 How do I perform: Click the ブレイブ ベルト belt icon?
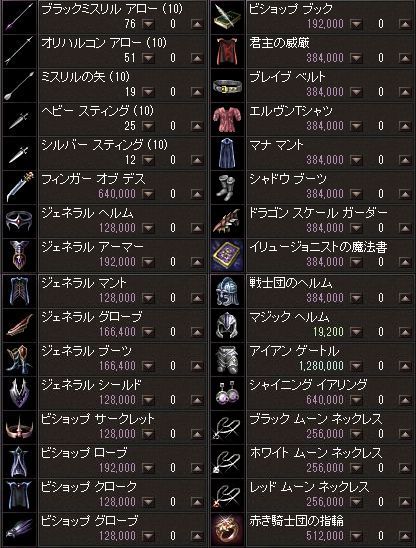pos(227,85)
